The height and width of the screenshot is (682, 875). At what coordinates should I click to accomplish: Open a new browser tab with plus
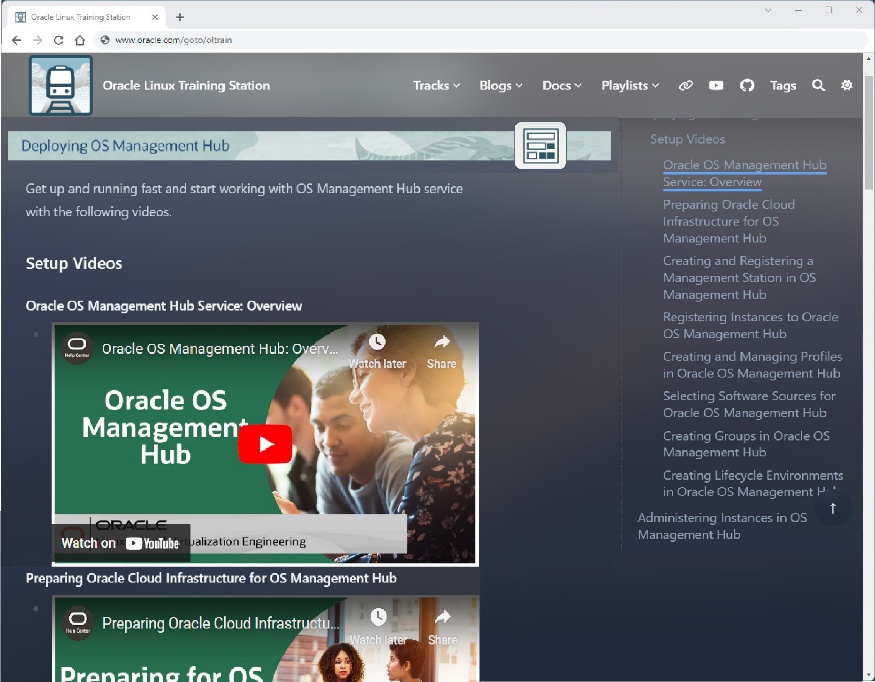tap(180, 17)
